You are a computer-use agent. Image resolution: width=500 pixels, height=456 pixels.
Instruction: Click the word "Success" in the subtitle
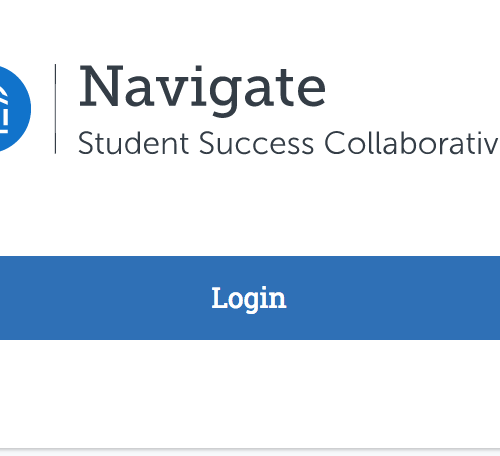(x=256, y=143)
